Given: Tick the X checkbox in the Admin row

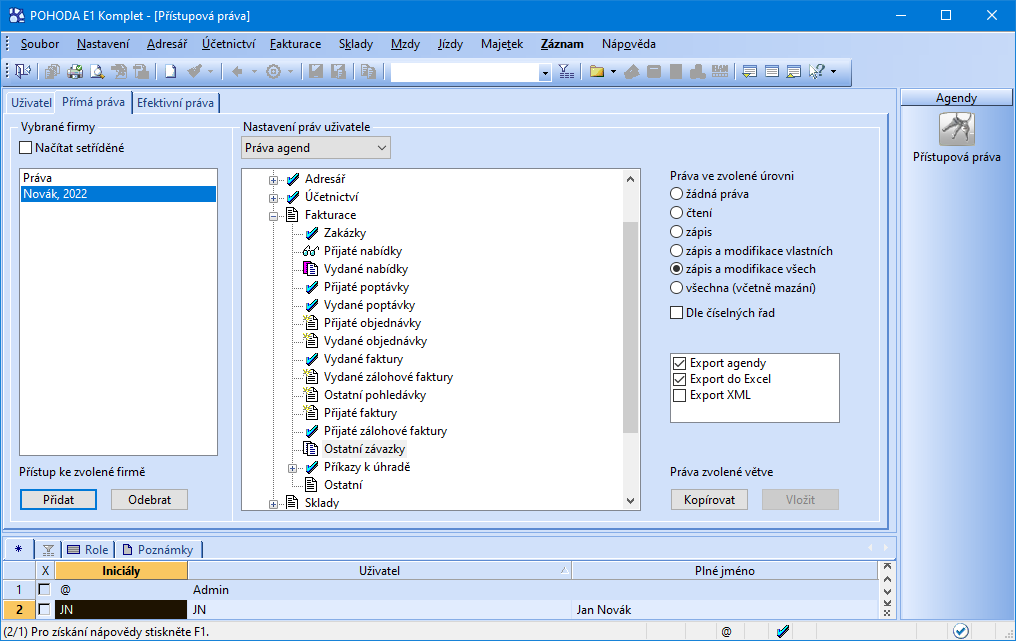Looking at the screenshot, I should (44, 590).
